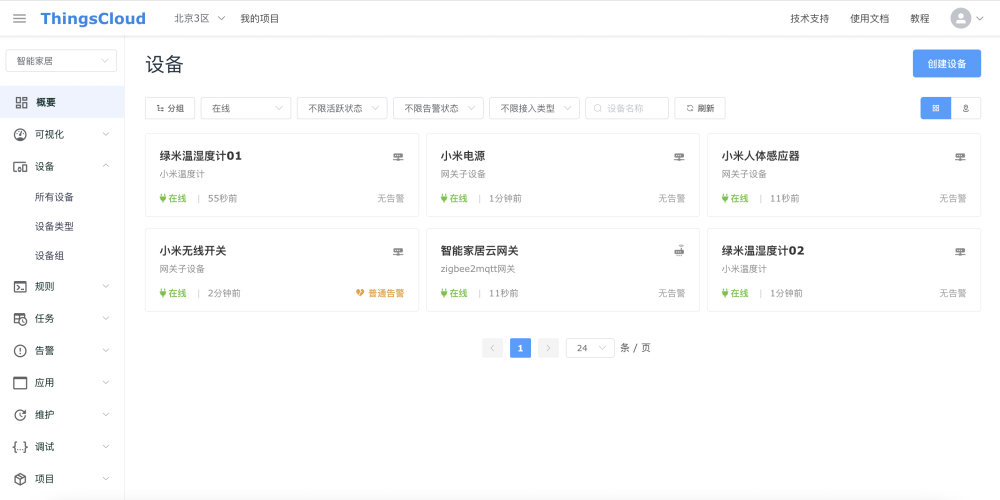Open the 智能家居云网关 device title

(482, 251)
